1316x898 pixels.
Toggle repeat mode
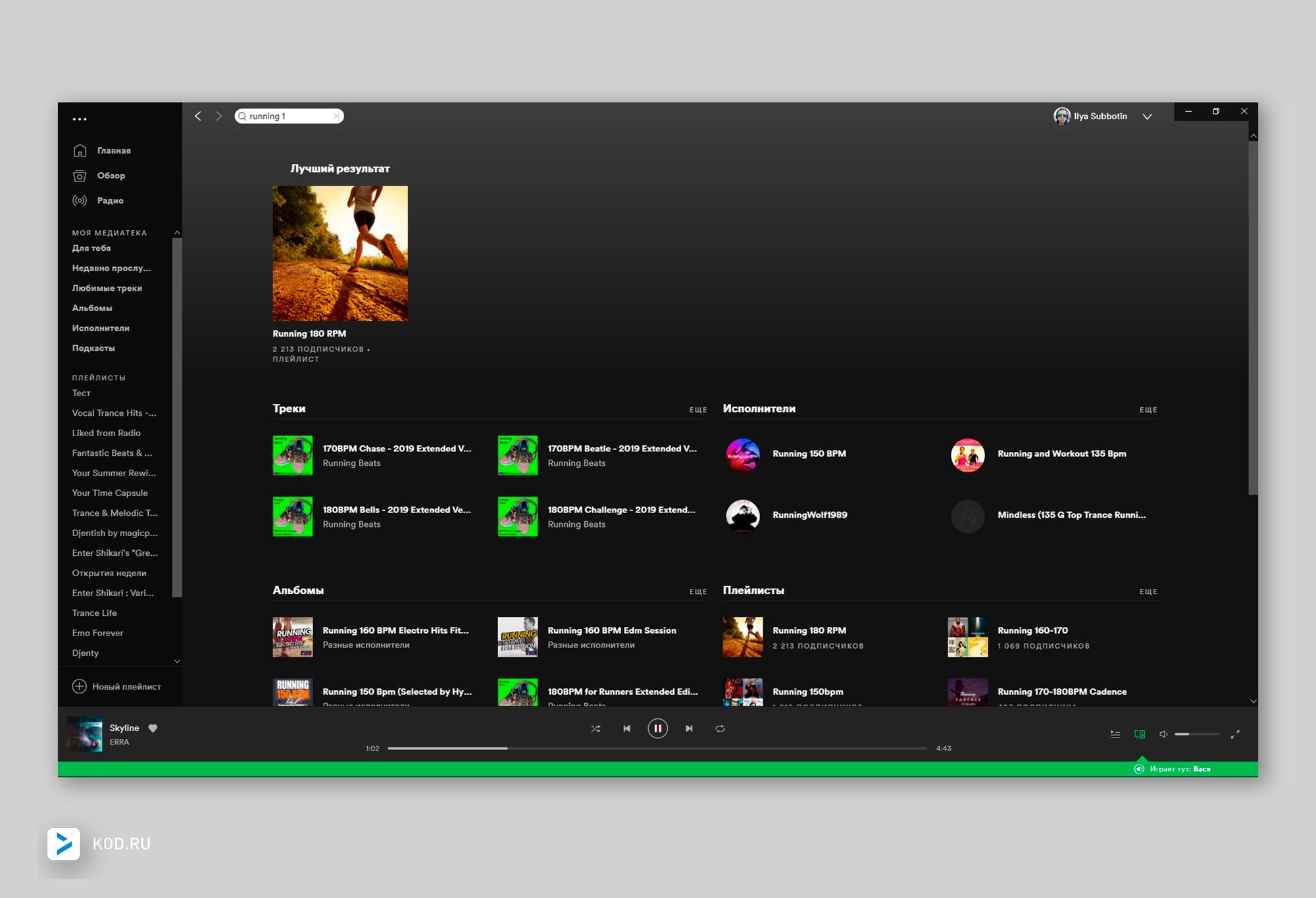click(720, 729)
